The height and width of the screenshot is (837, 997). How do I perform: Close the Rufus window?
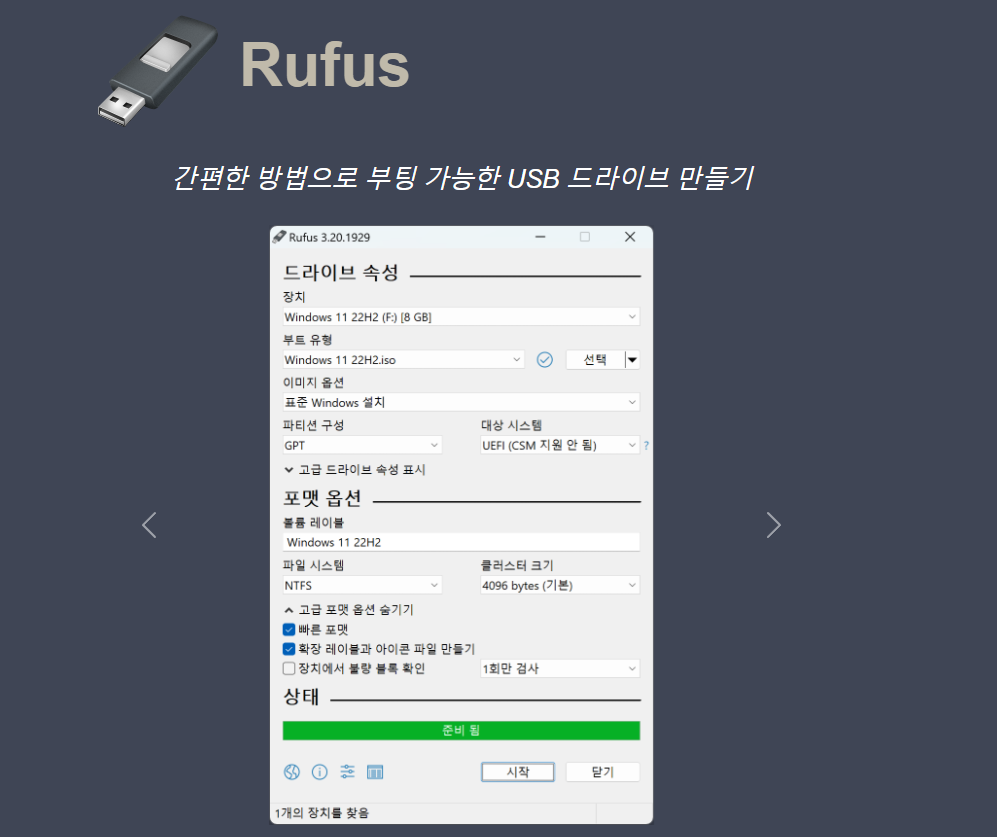point(629,237)
